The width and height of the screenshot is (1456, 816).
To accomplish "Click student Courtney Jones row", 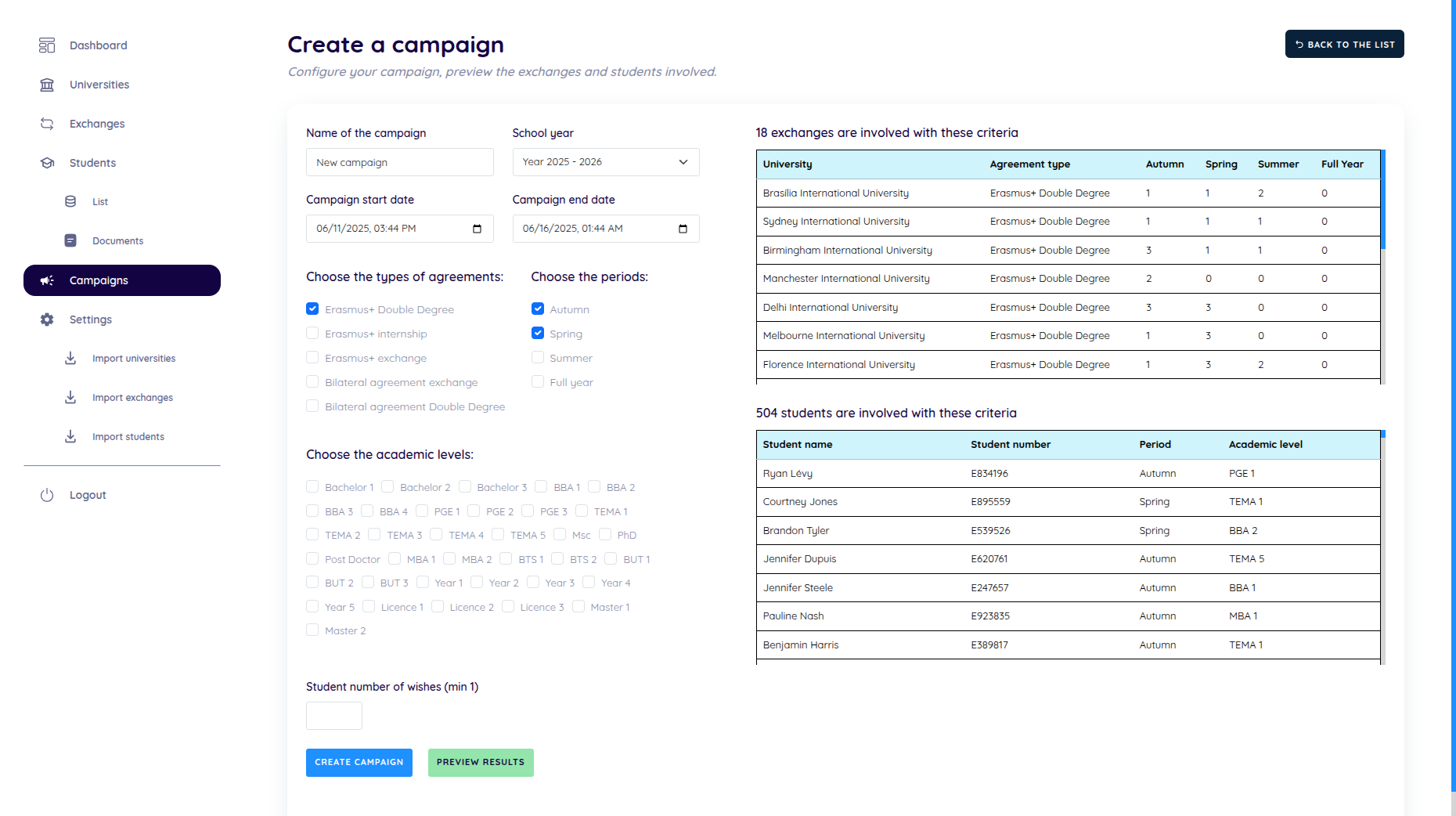I will [1068, 502].
